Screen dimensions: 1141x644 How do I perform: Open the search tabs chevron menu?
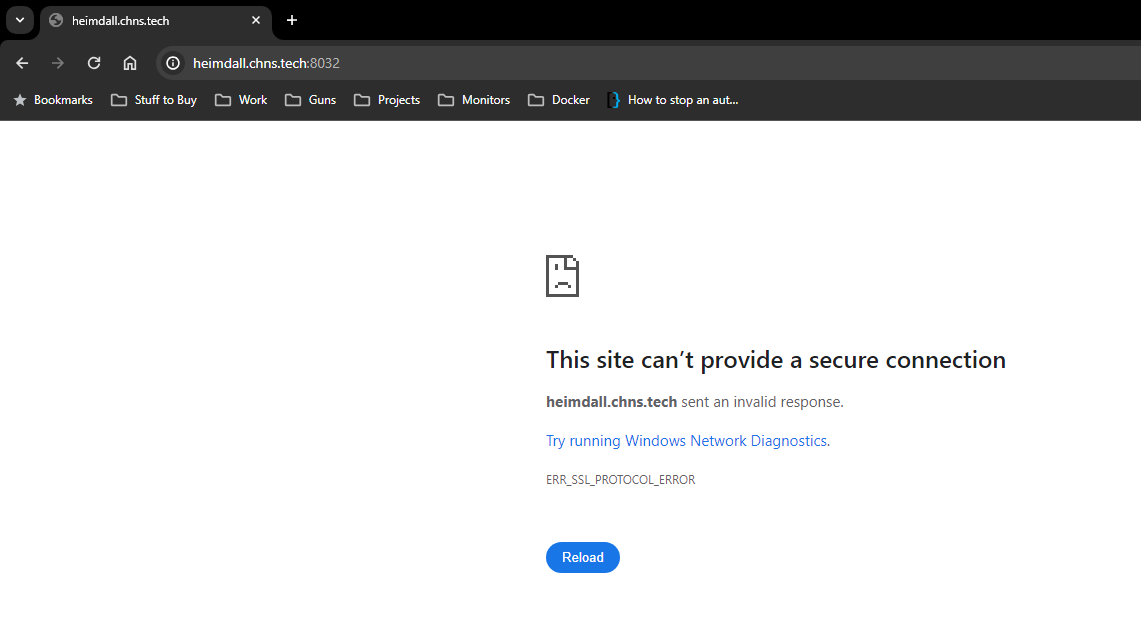(19, 20)
